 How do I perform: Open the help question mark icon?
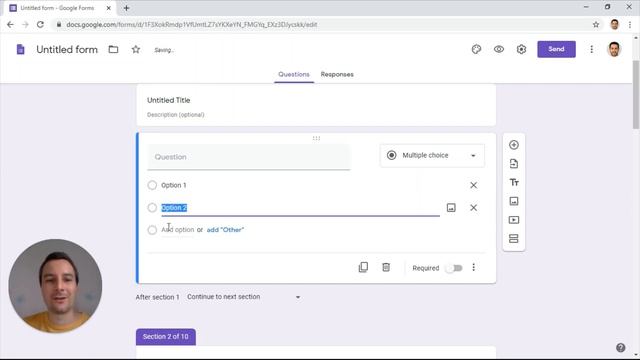tap(620, 347)
